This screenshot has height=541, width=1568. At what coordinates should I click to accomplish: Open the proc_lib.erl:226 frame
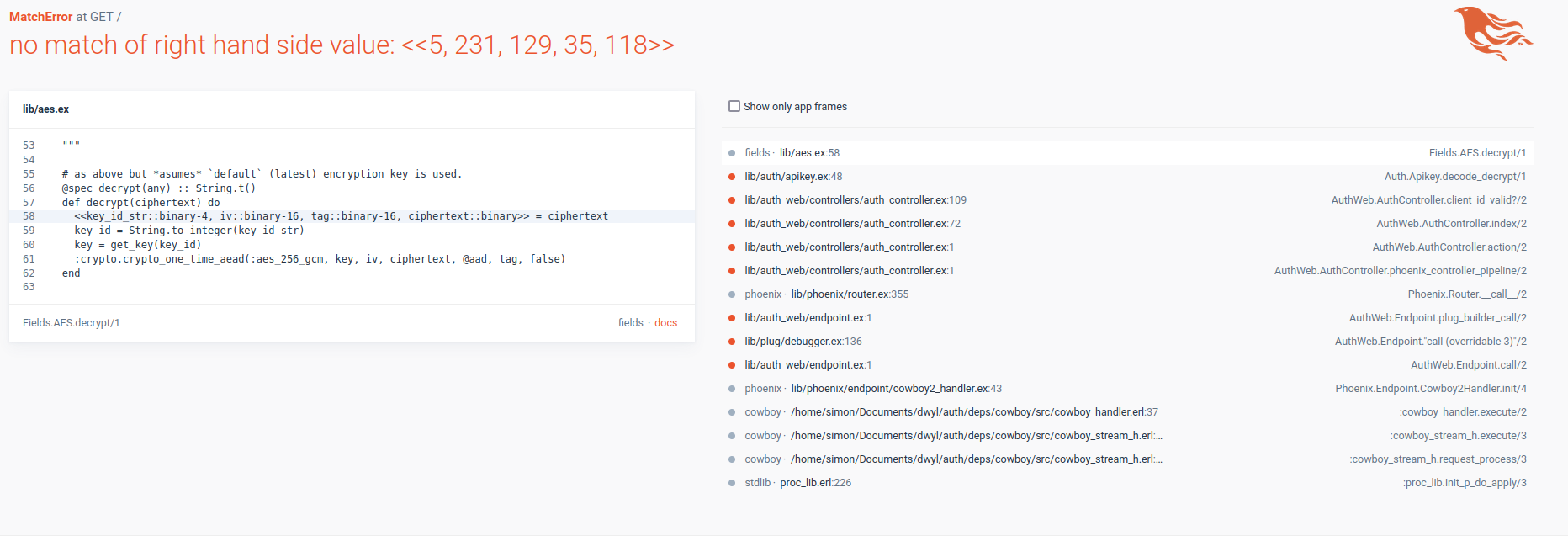1127,483
